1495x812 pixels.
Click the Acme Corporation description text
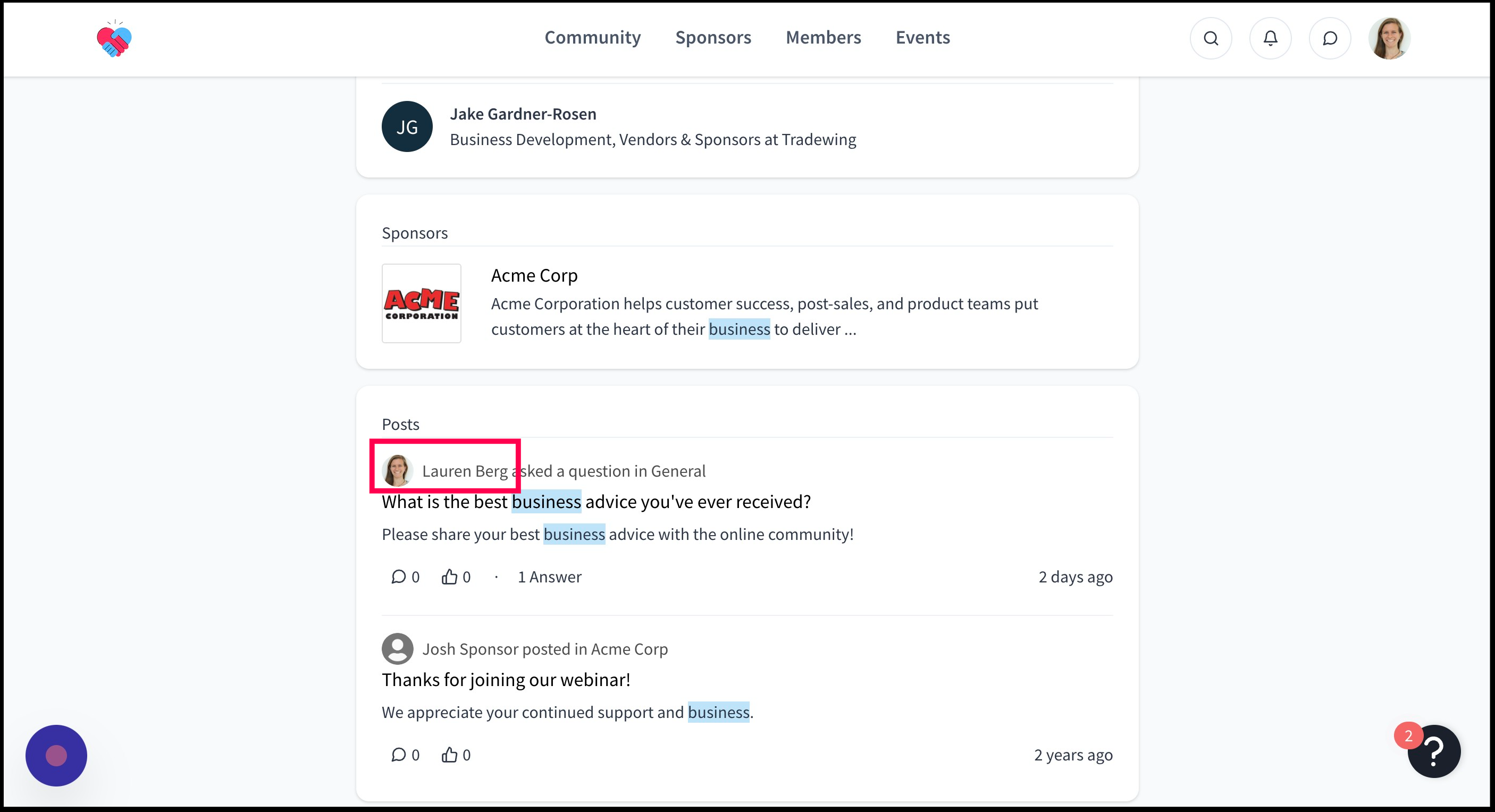pos(765,317)
